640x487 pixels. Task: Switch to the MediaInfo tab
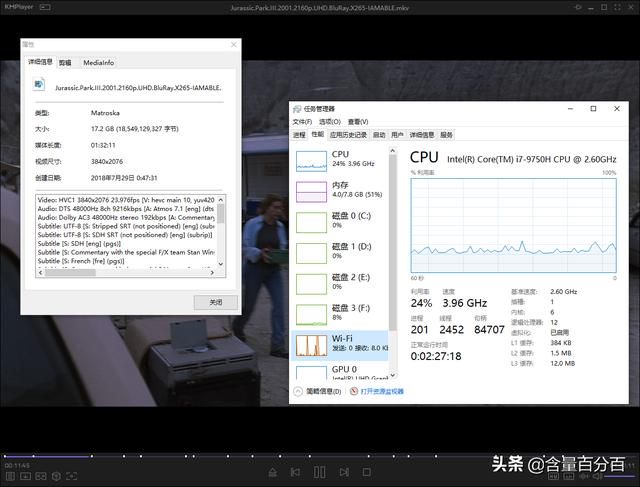(98, 62)
